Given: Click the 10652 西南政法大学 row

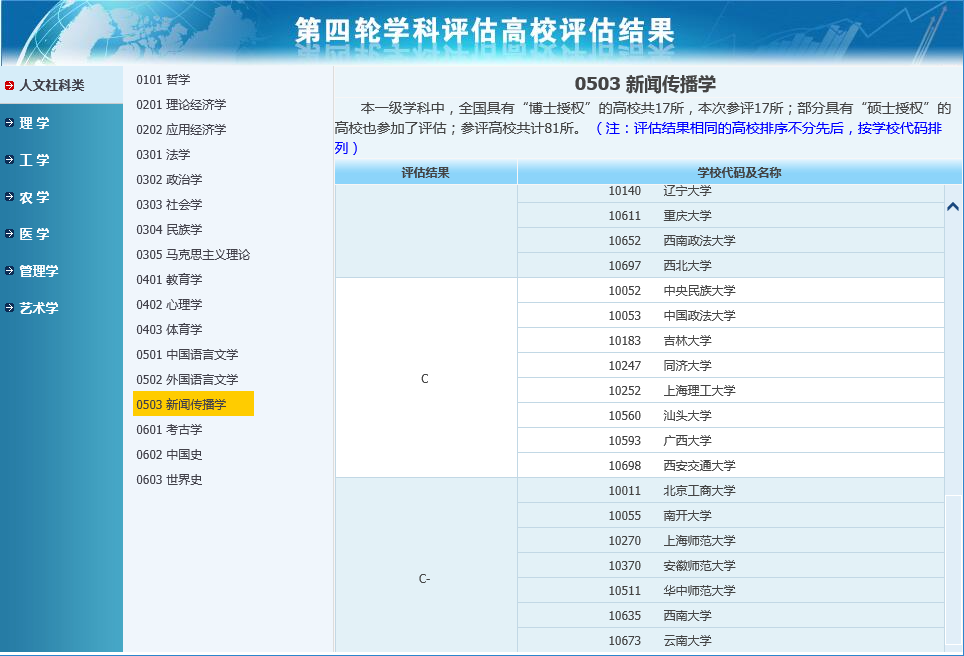Looking at the screenshot, I should coord(730,240).
